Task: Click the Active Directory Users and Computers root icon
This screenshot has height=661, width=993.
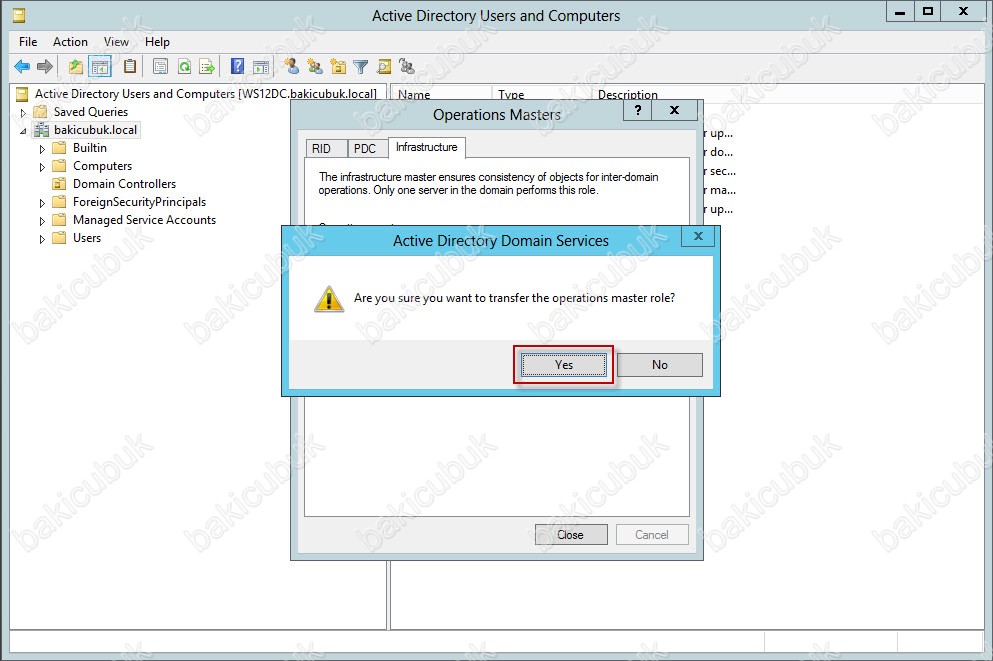Action: click(x=22, y=94)
